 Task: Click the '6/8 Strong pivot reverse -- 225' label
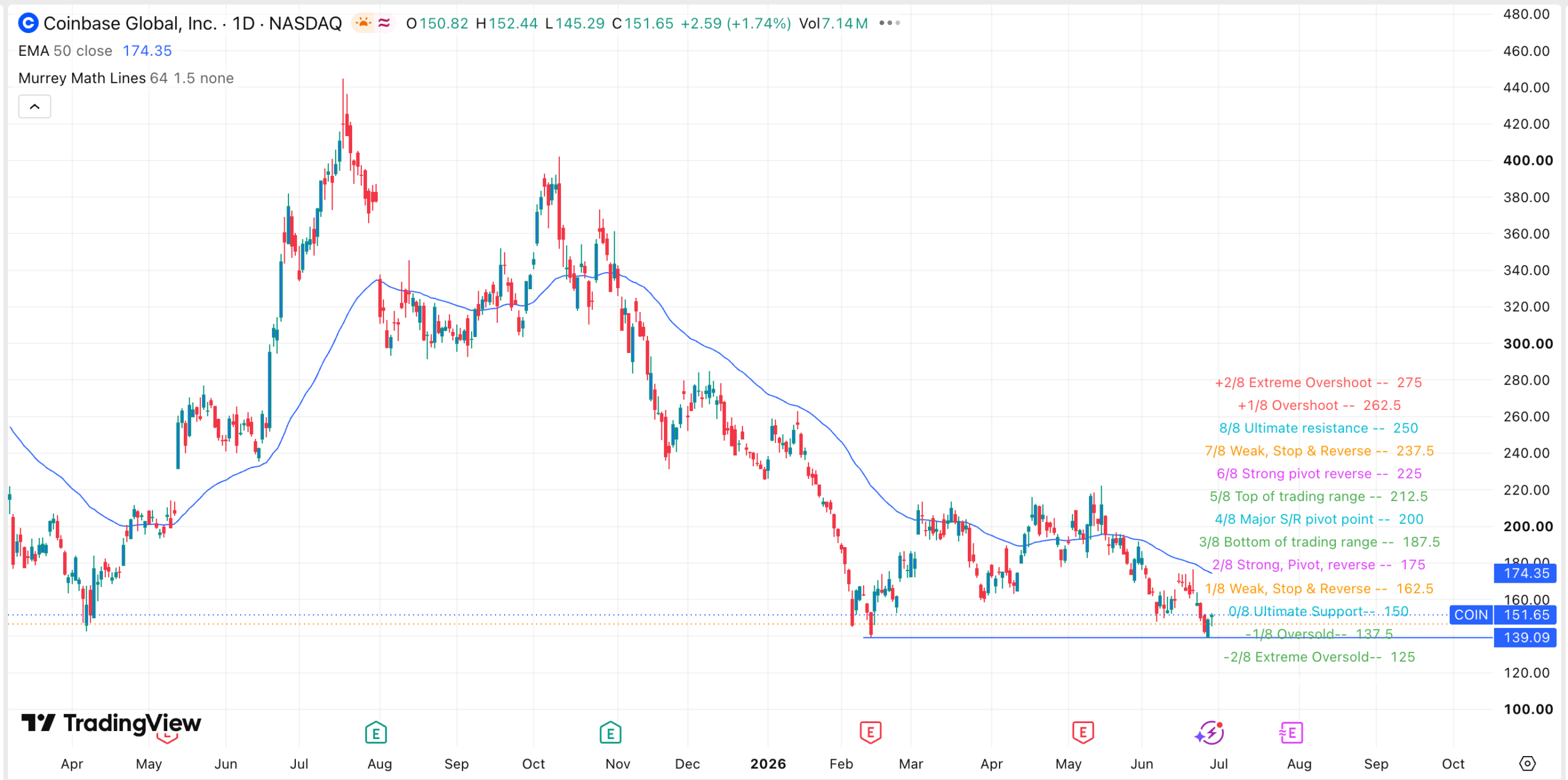[1319, 474]
